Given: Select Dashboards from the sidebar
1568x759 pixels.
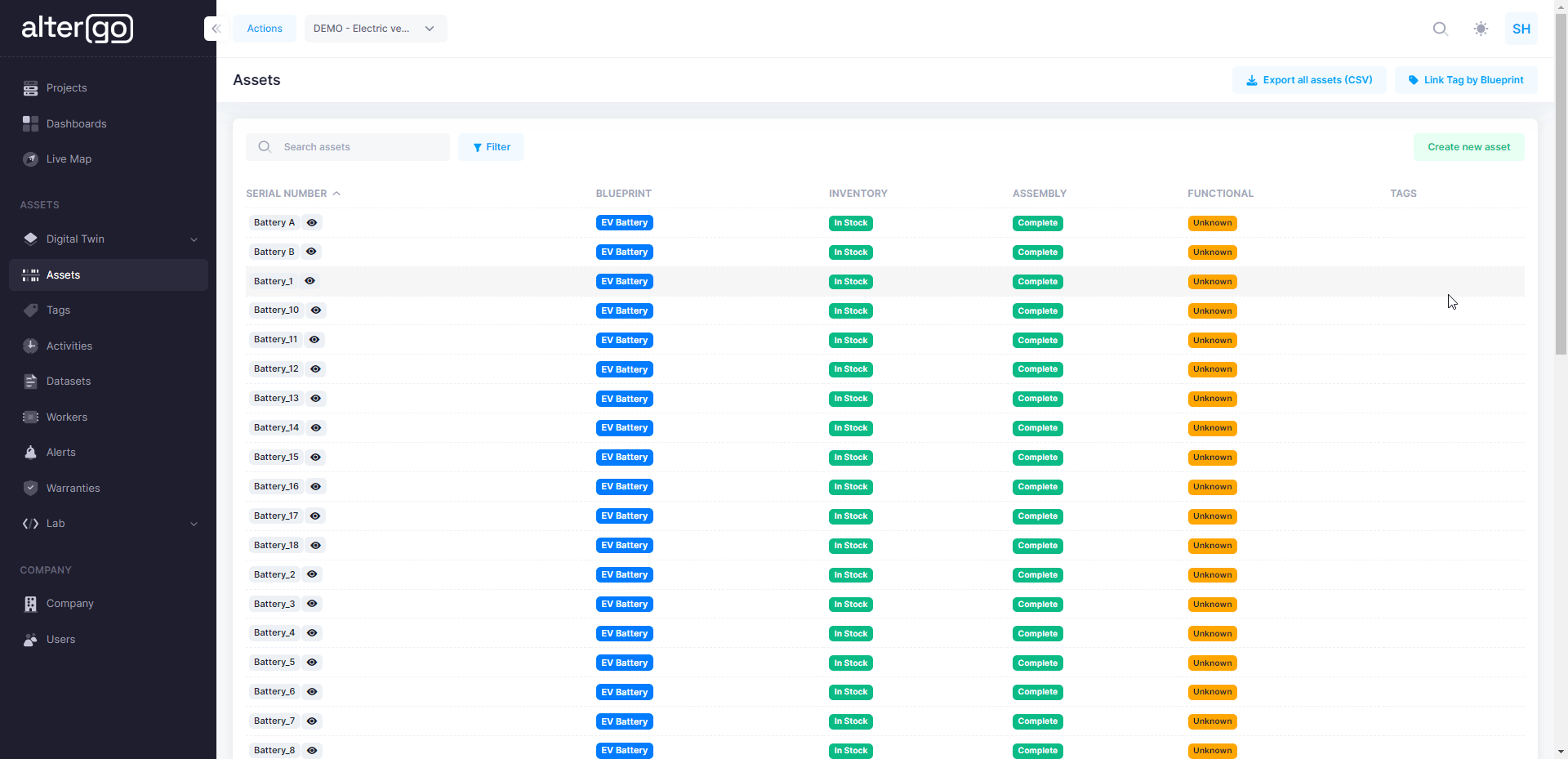Looking at the screenshot, I should pyautogui.click(x=77, y=123).
